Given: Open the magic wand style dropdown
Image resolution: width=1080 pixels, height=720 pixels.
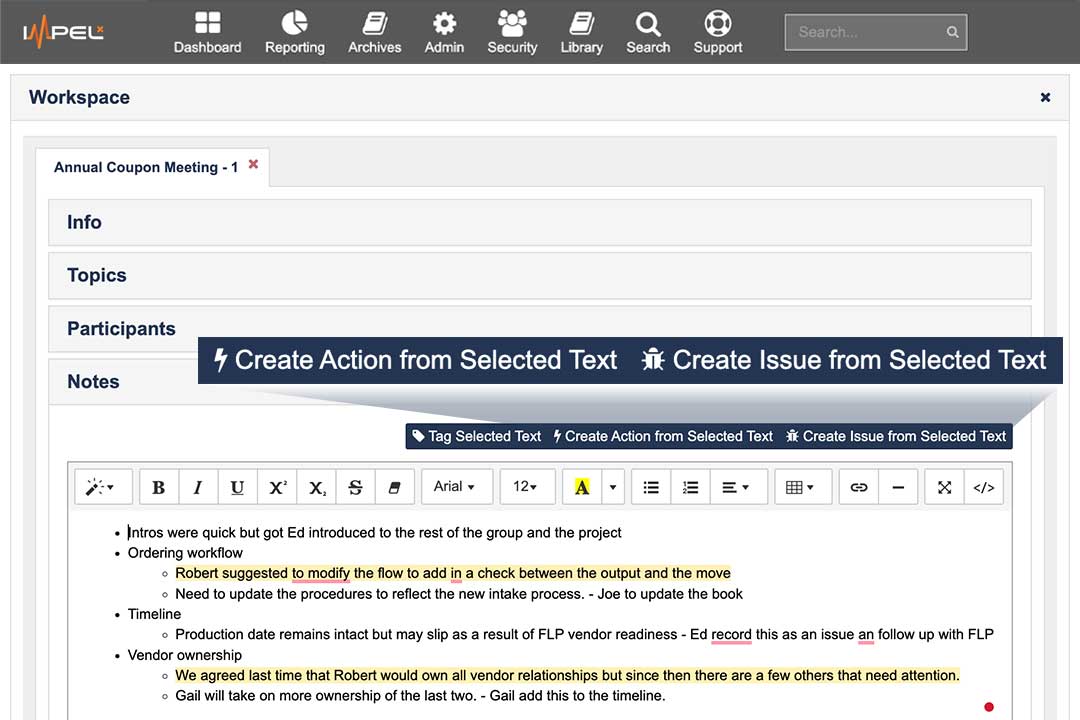Looking at the screenshot, I should [101, 487].
